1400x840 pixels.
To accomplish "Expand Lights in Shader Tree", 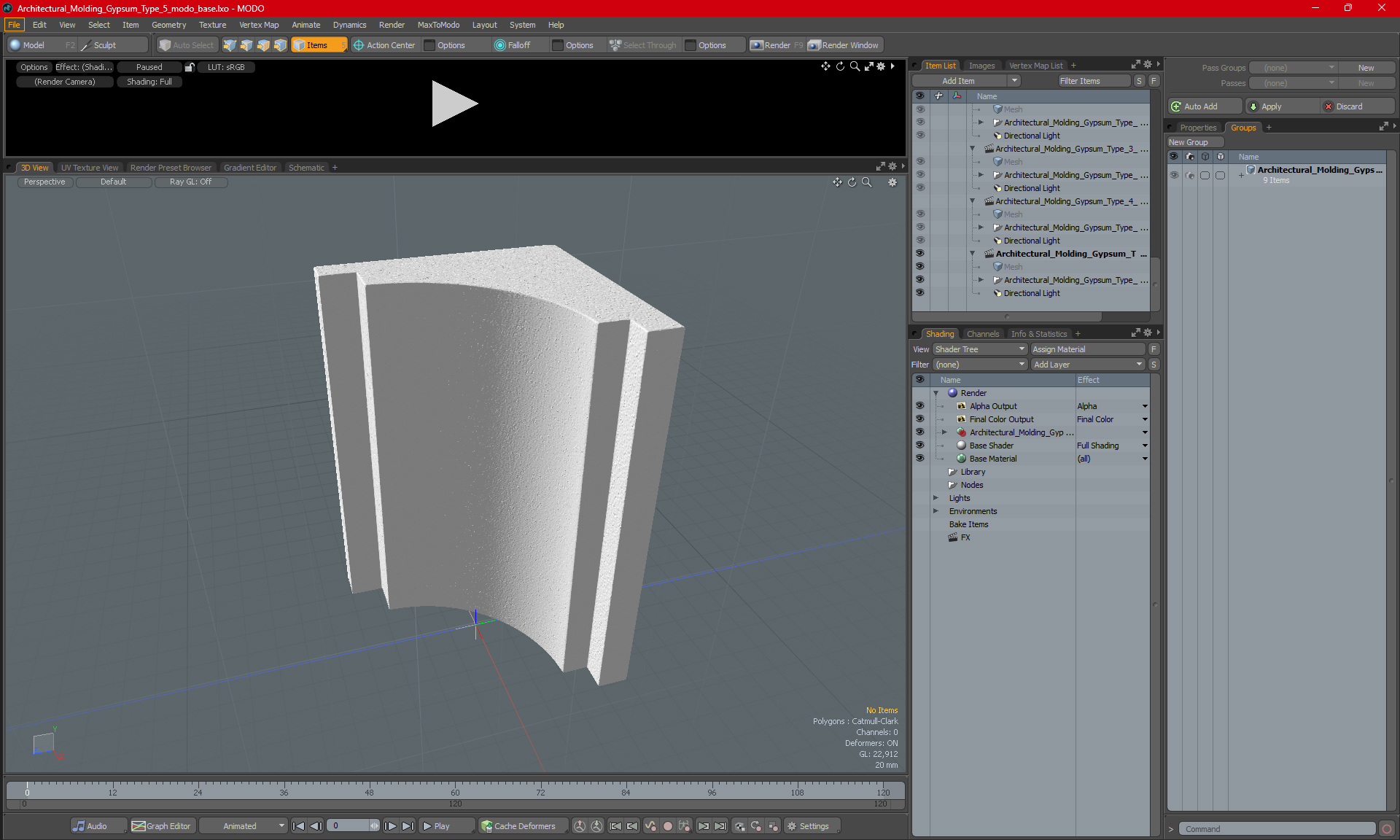I will [x=936, y=498].
